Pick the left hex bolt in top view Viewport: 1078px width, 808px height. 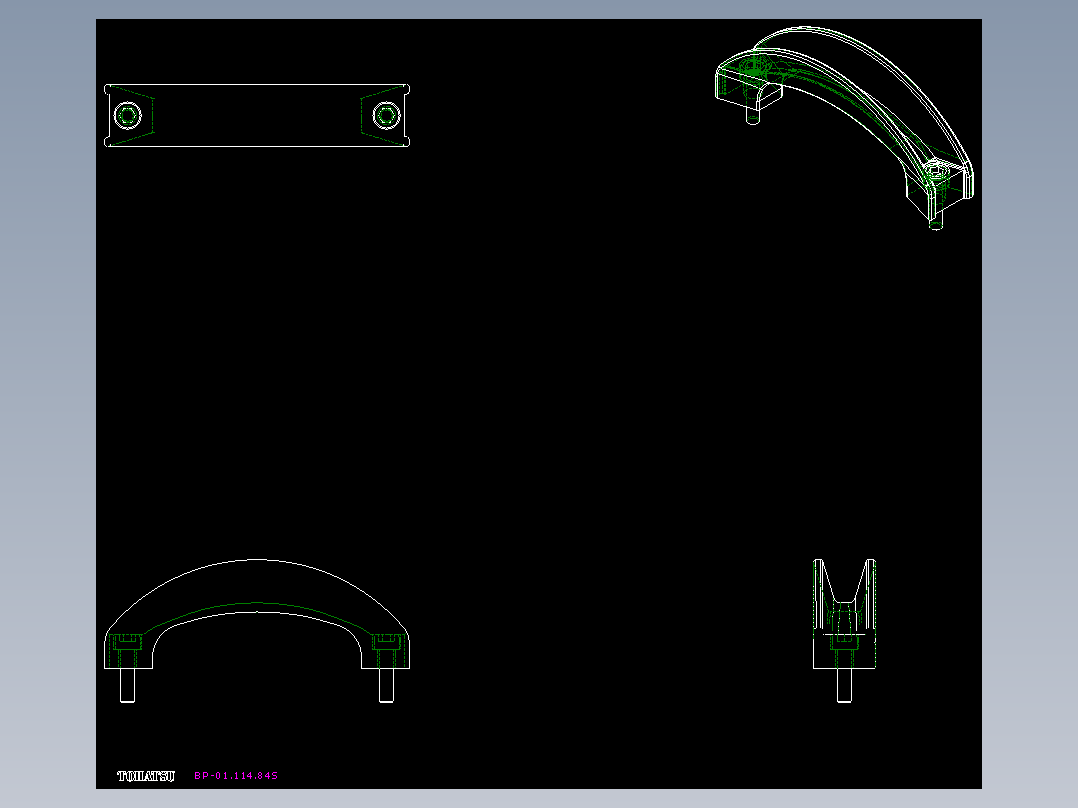click(x=128, y=116)
